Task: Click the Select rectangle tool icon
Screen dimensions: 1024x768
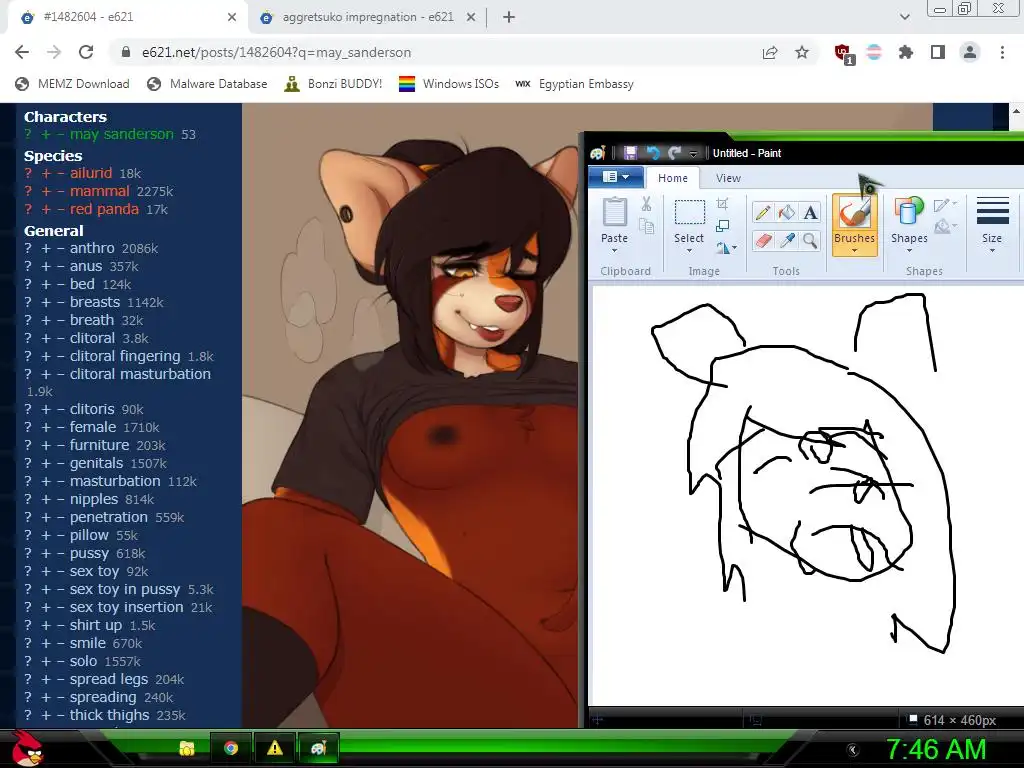Action: [x=689, y=213]
